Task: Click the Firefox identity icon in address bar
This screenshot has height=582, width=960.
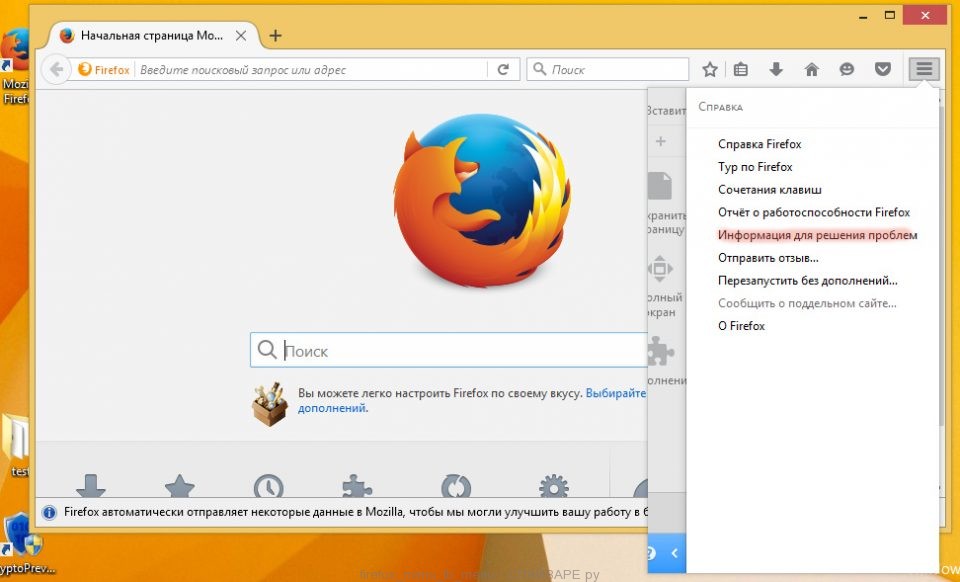Action: [104, 70]
